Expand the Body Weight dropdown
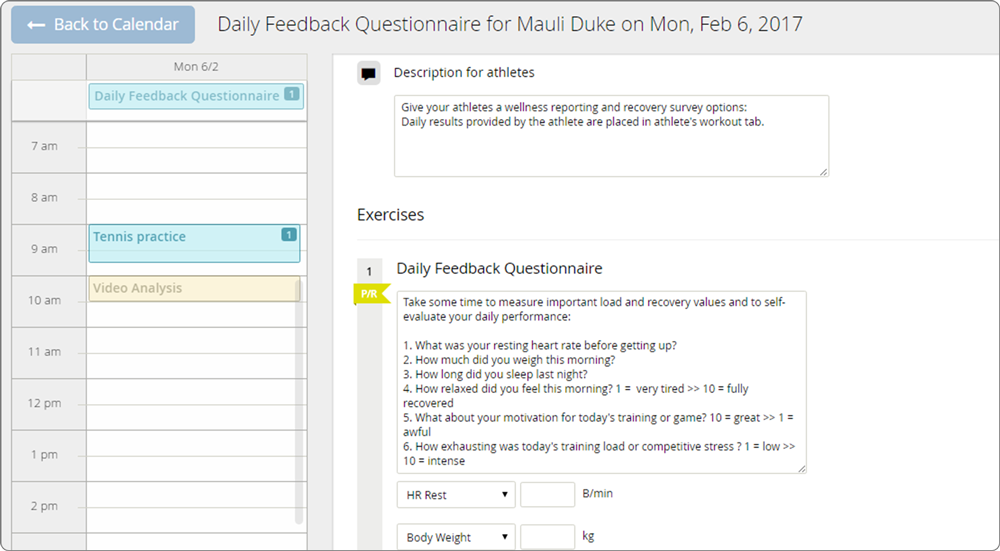This screenshot has width=1000, height=551. 456,537
